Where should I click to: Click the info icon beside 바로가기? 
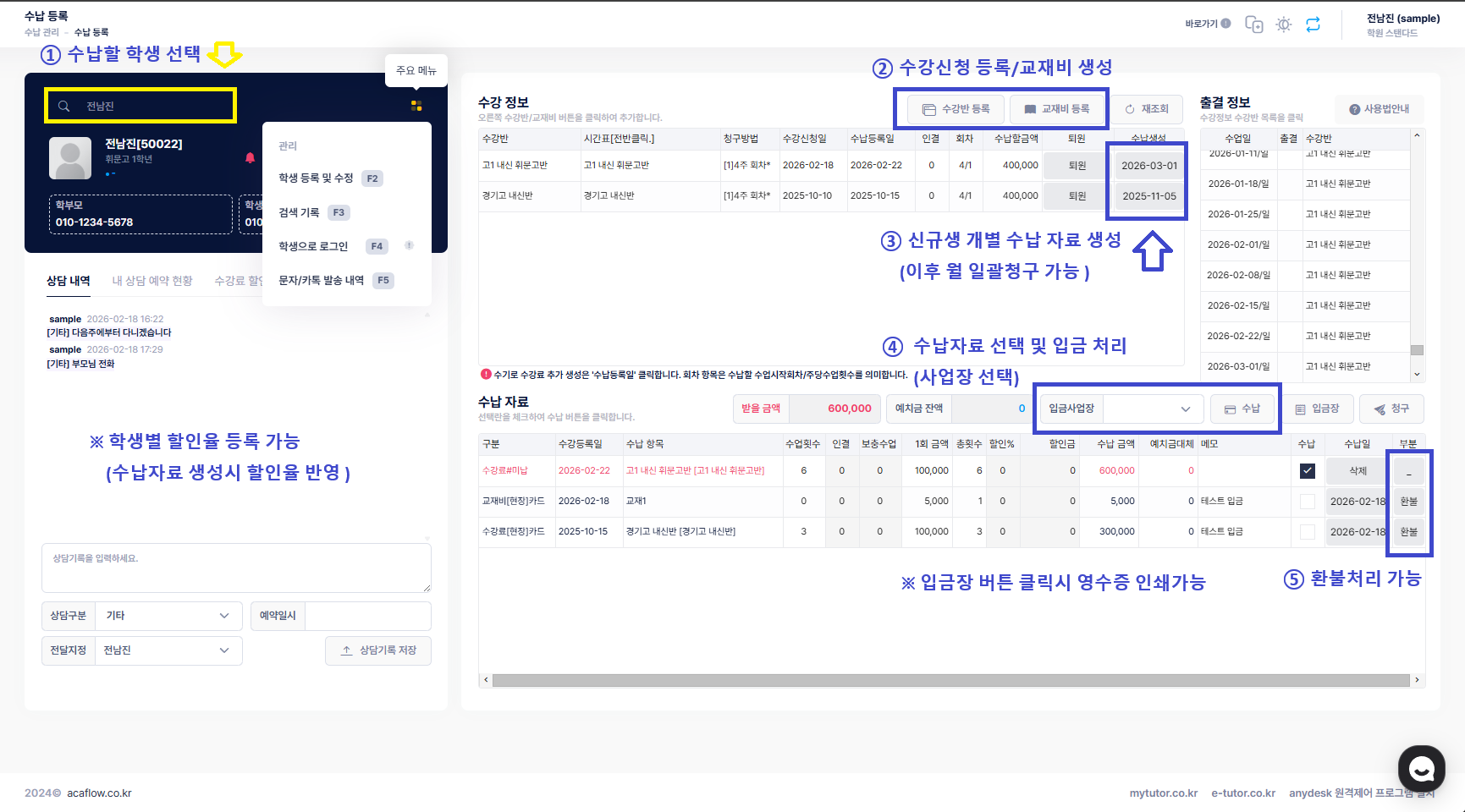coord(1225,24)
